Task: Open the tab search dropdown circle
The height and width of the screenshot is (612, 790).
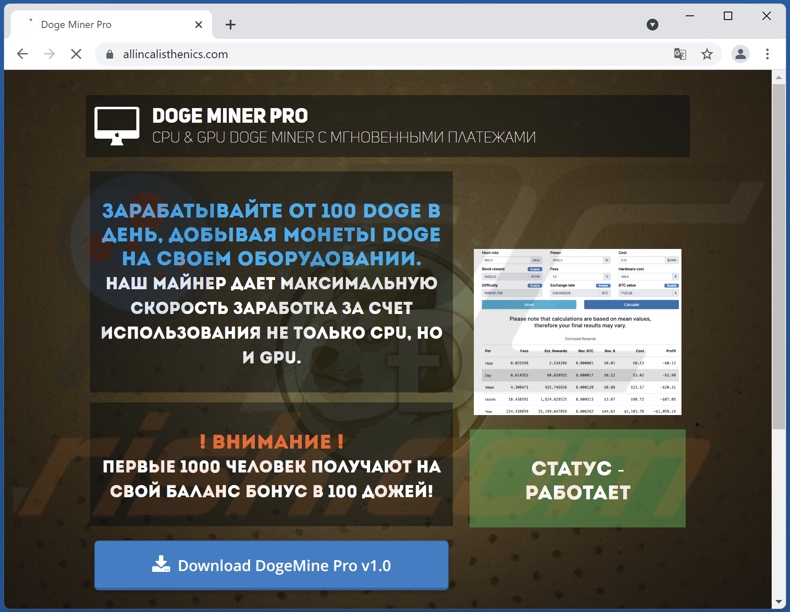Action: 652,25
